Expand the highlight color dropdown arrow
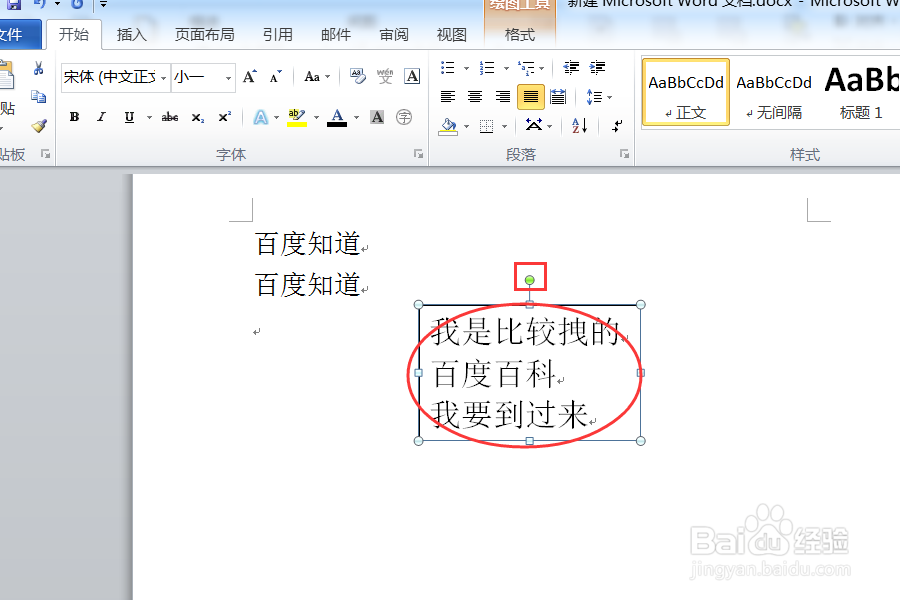 pyautogui.click(x=316, y=118)
